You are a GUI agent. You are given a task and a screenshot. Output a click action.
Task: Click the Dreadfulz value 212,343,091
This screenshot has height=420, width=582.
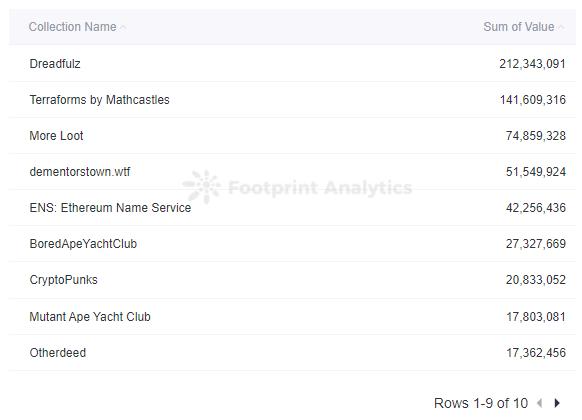[x=532, y=64]
